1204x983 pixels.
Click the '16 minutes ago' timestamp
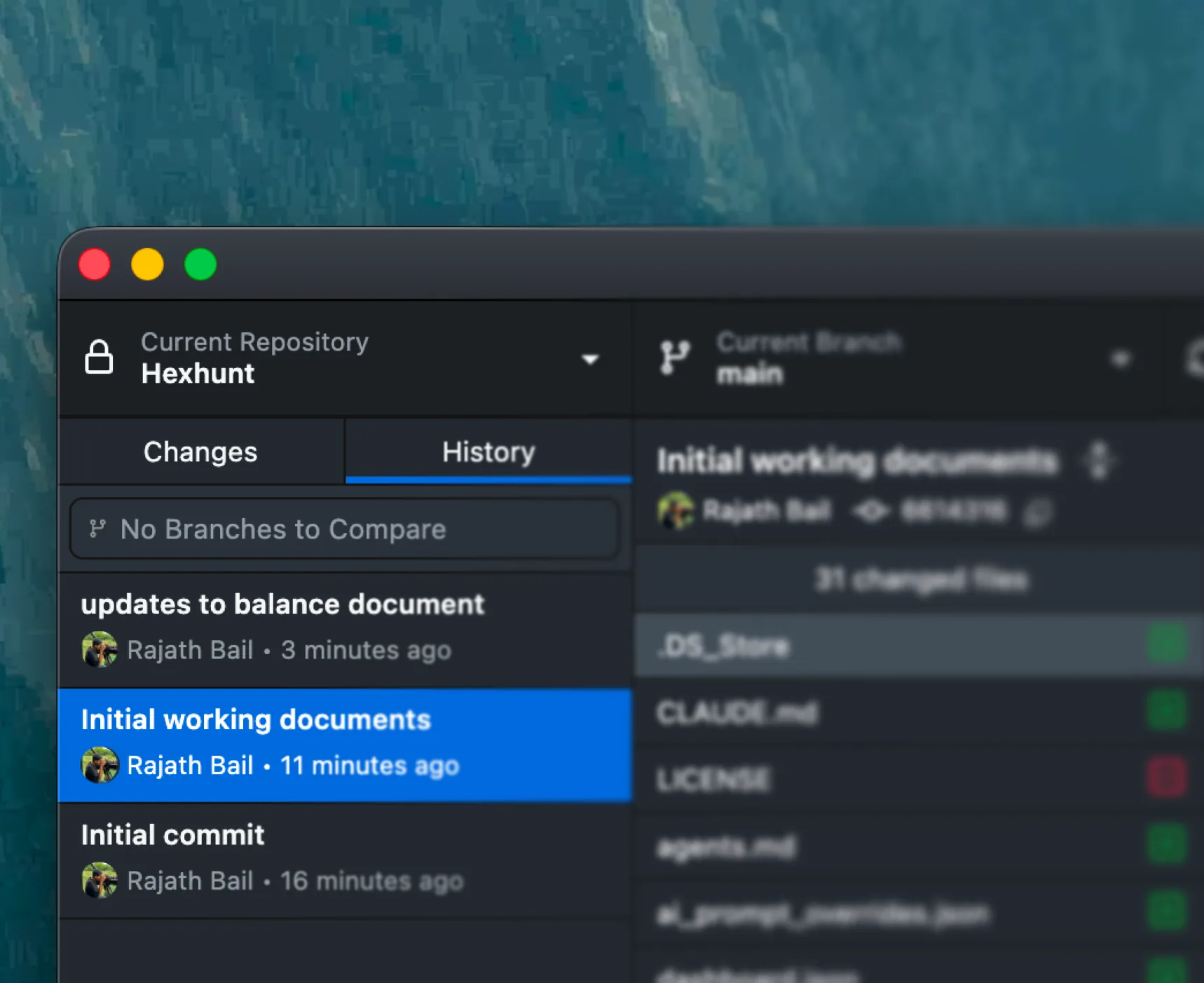coord(371,881)
